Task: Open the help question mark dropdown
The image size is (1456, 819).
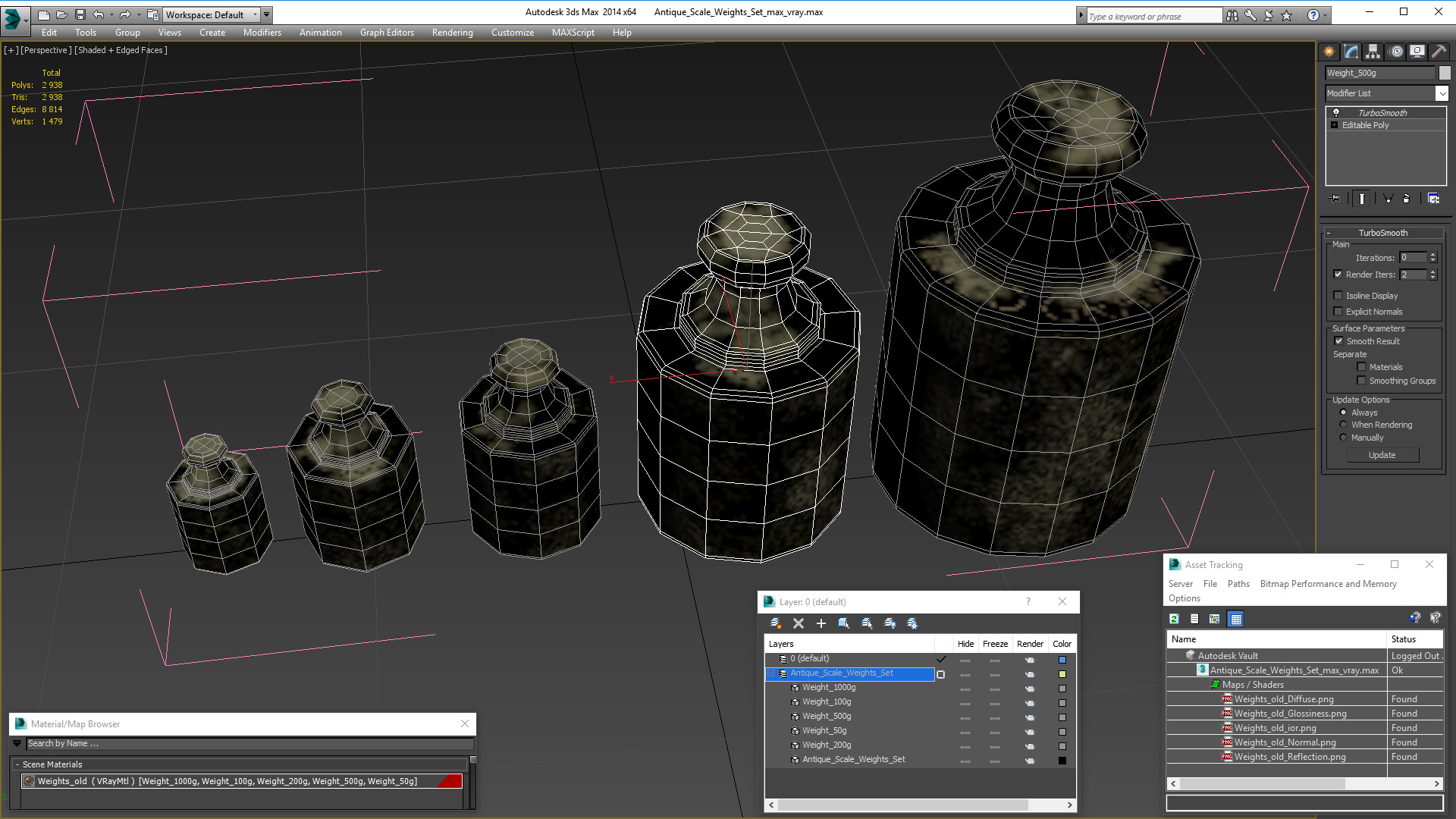Action: tap(1326, 15)
